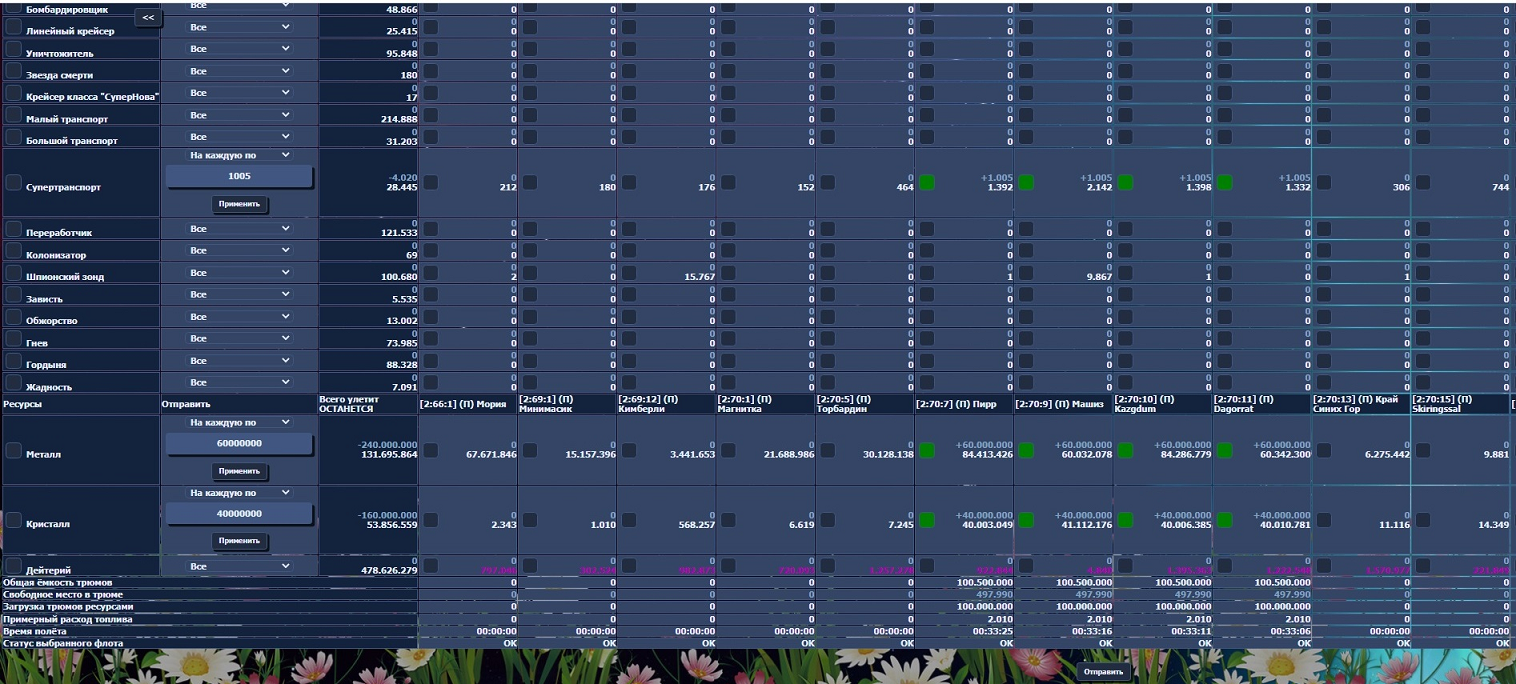The width and height of the screenshot is (1516, 684).
Task: Check Шпионский зонд row checkbox
Action: (x=14, y=273)
